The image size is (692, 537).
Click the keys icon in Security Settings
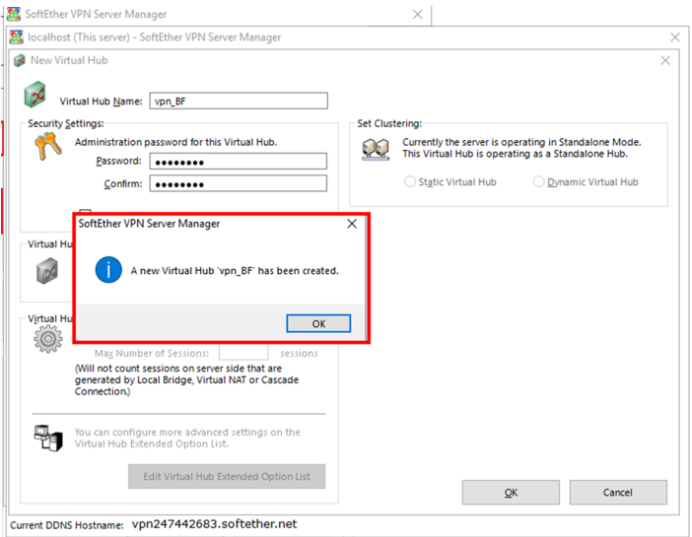pyautogui.click(x=49, y=150)
